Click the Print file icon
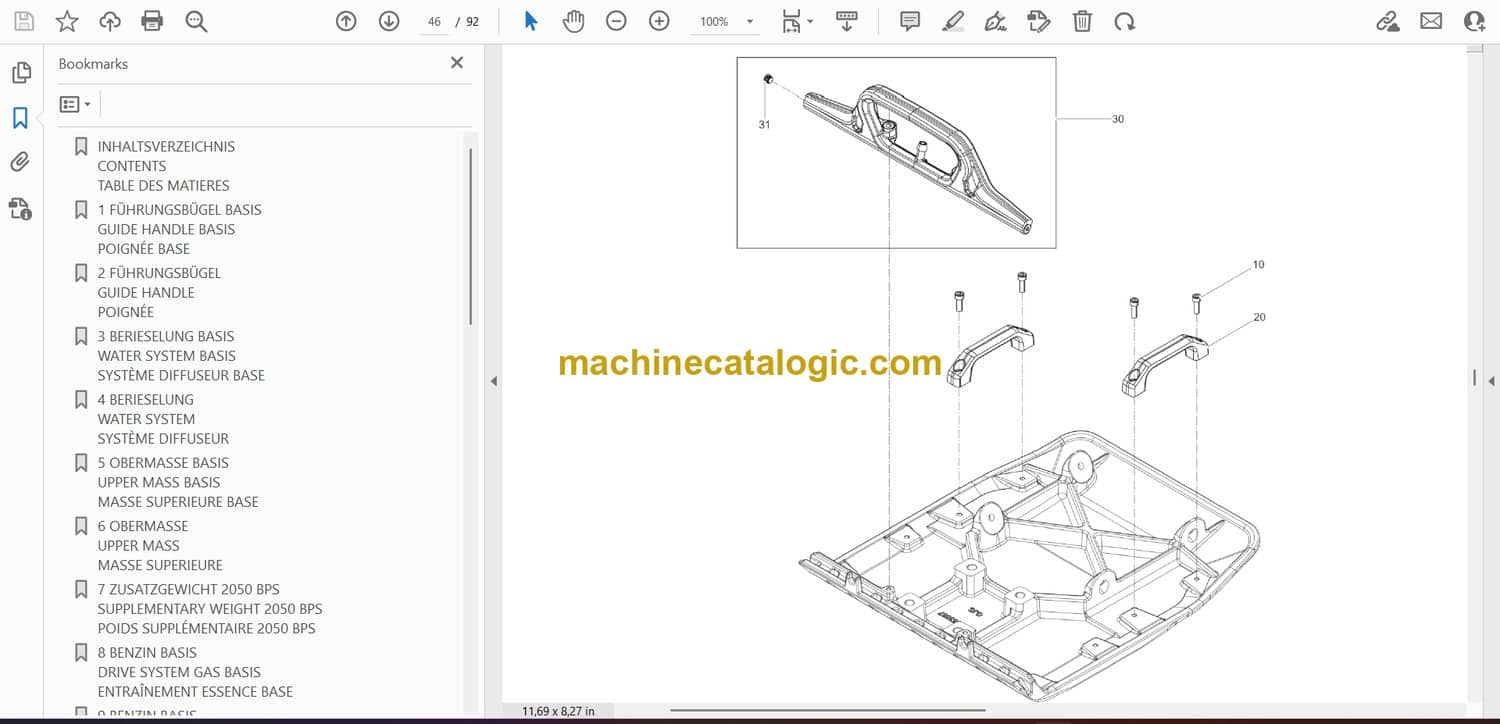This screenshot has height=724, width=1500. [152, 21]
